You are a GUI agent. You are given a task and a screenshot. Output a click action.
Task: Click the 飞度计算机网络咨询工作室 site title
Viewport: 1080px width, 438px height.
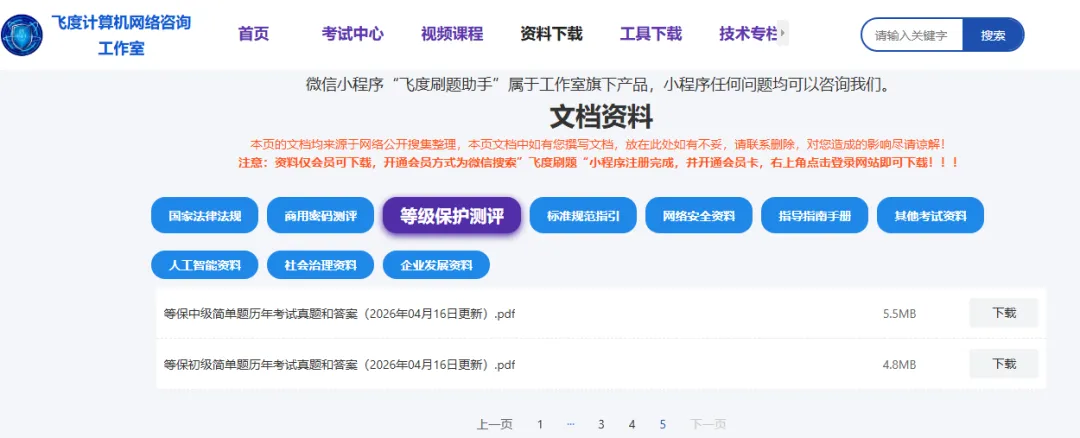[x=121, y=35]
